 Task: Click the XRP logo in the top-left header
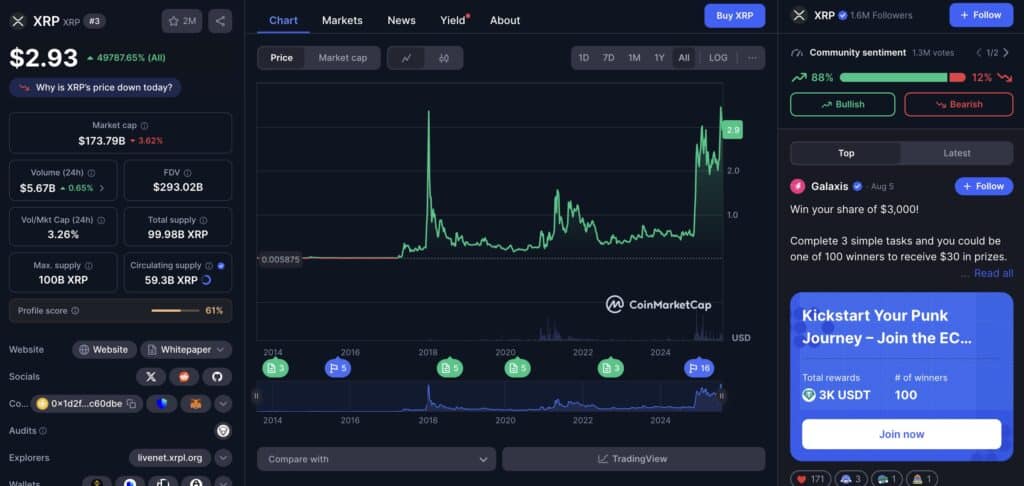pyautogui.click(x=18, y=21)
